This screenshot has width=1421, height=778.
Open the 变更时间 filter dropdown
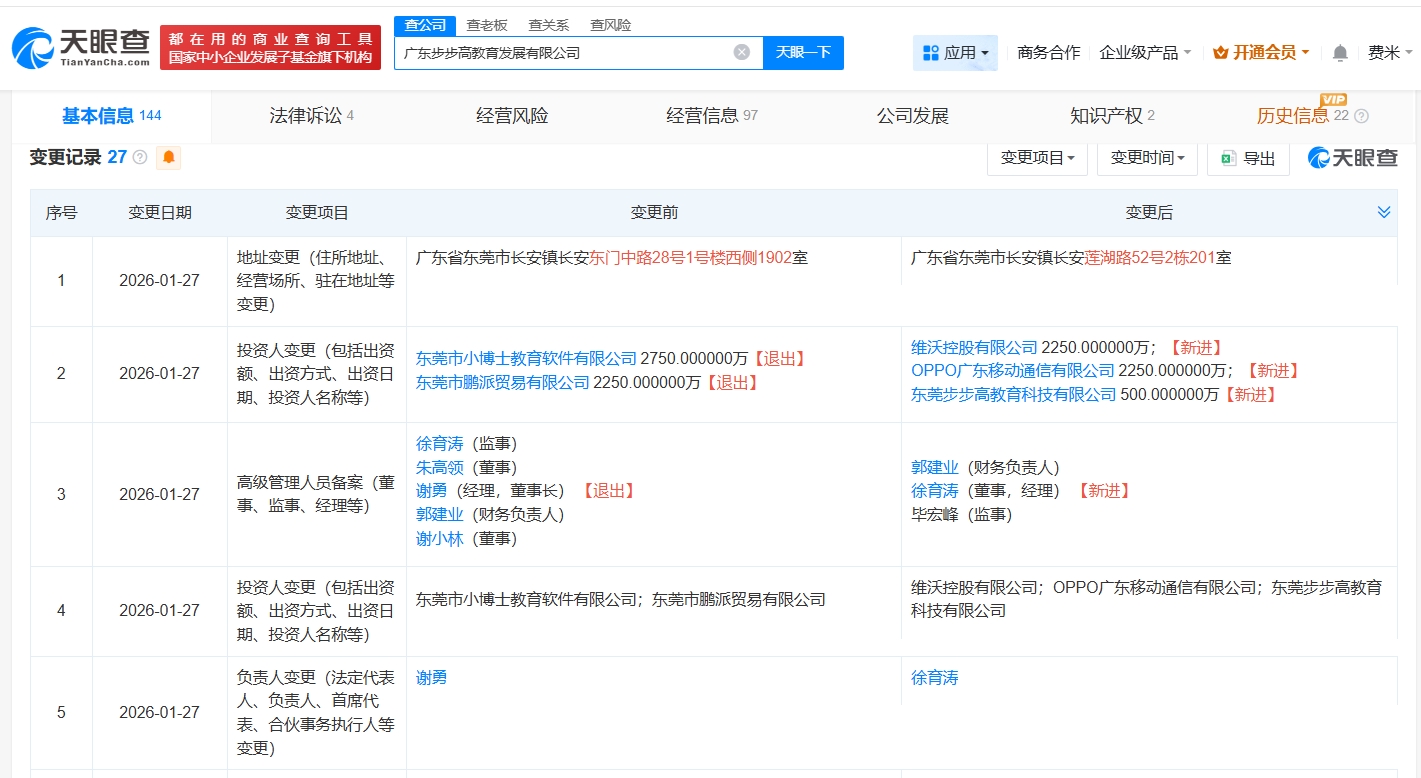[x=1147, y=158]
